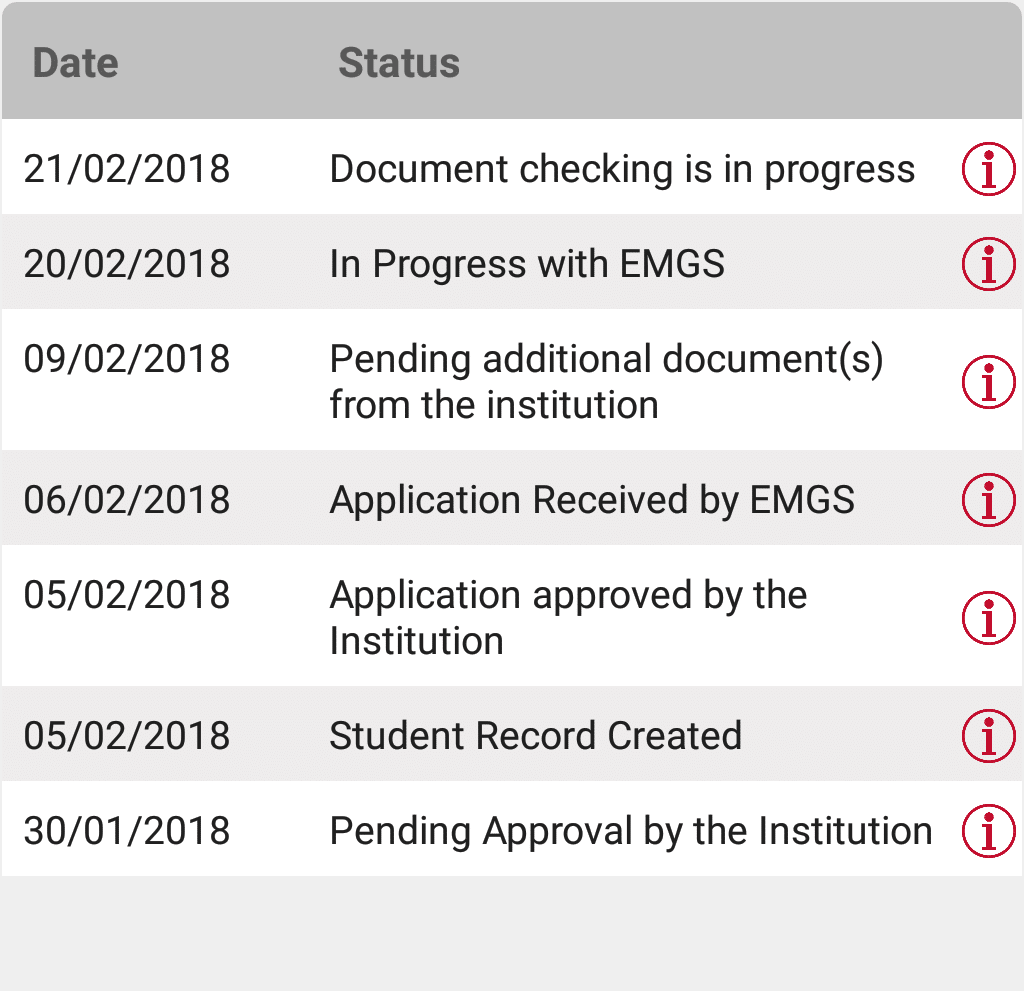Select the 30/01/2018 date entry

point(127,830)
